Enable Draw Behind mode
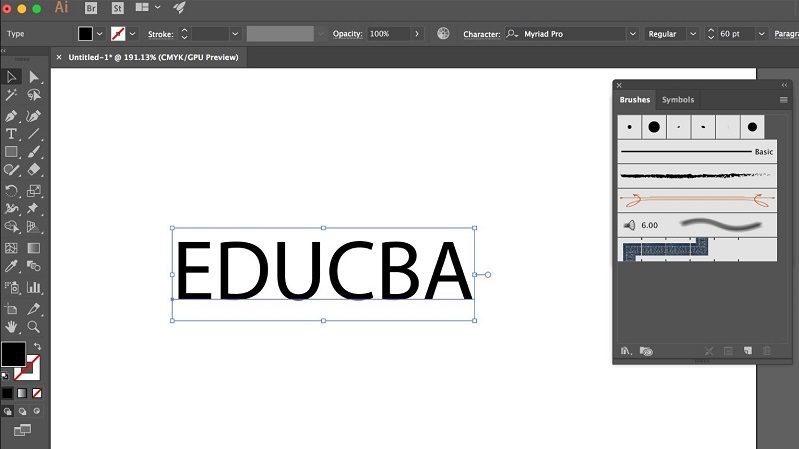Viewport: 799px width, 449px height. point(22,411)
